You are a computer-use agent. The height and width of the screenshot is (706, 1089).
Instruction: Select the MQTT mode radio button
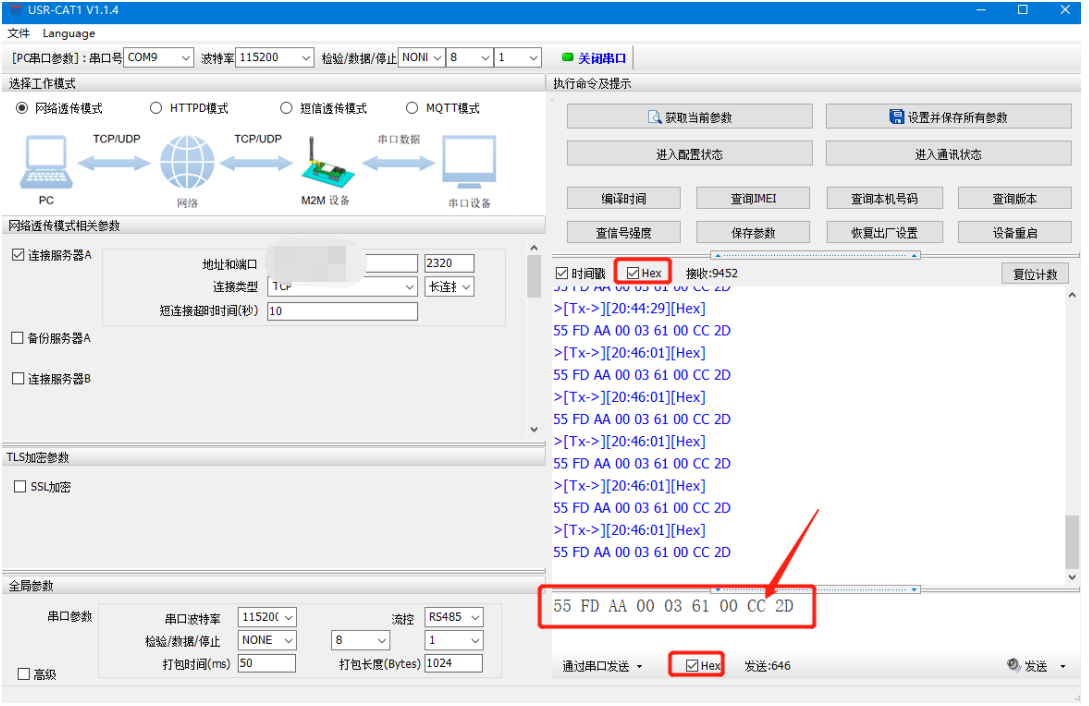[413, 108]
